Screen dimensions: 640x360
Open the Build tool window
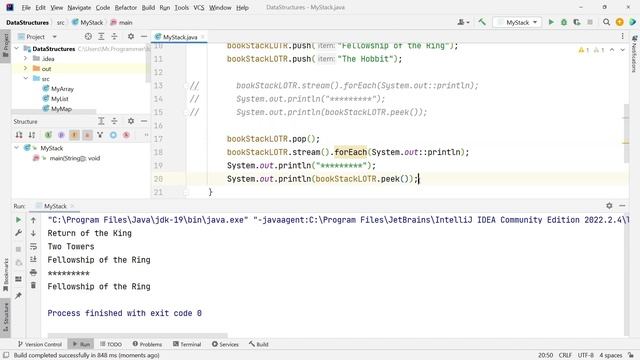(258, 344)
